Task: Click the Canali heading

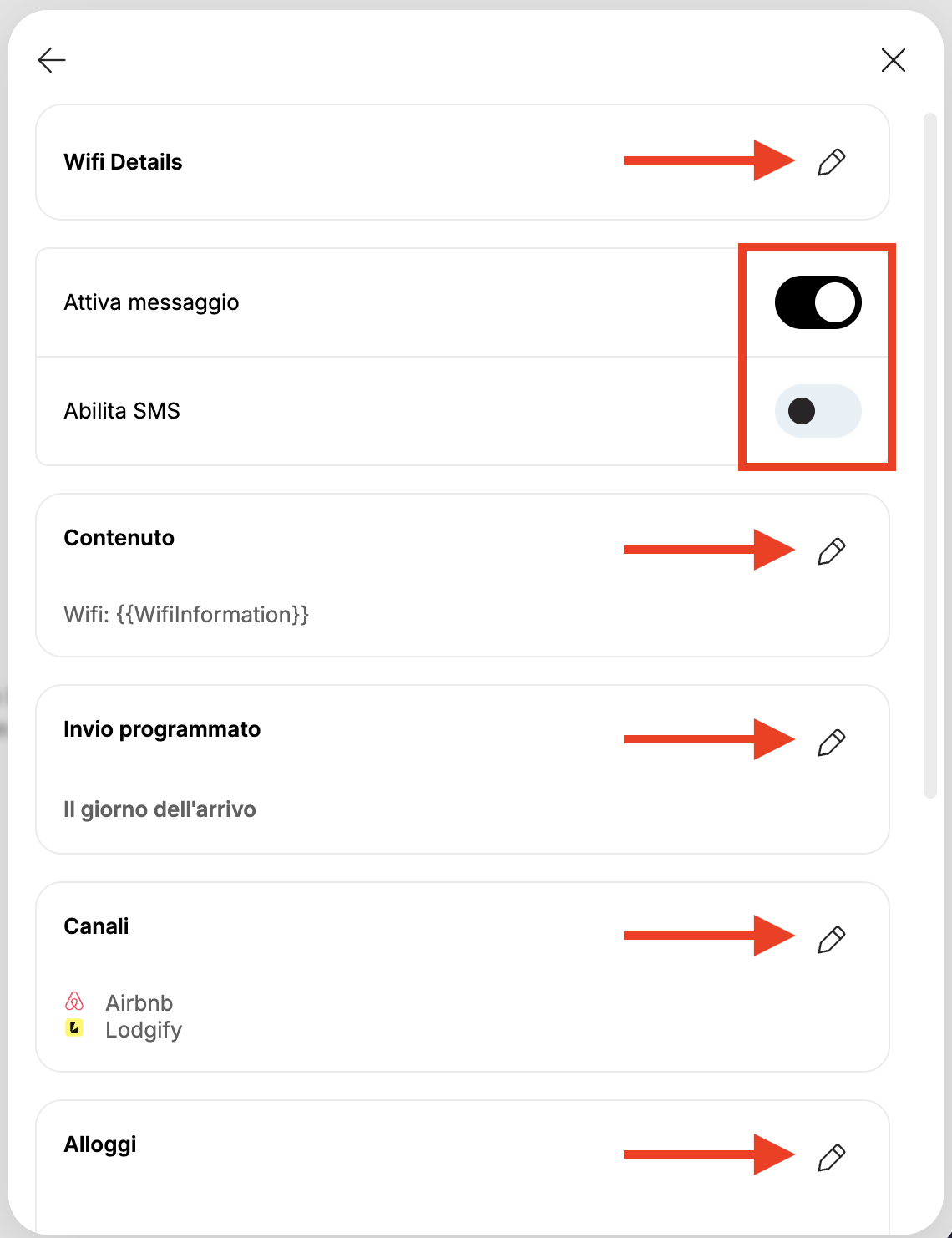Action: click(96, 926)
